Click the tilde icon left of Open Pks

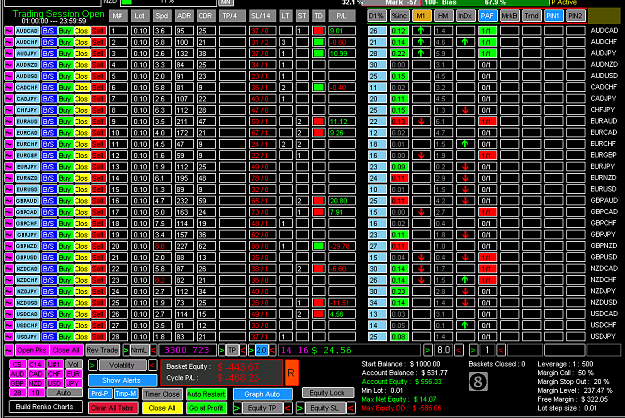[x=9, y=350]
